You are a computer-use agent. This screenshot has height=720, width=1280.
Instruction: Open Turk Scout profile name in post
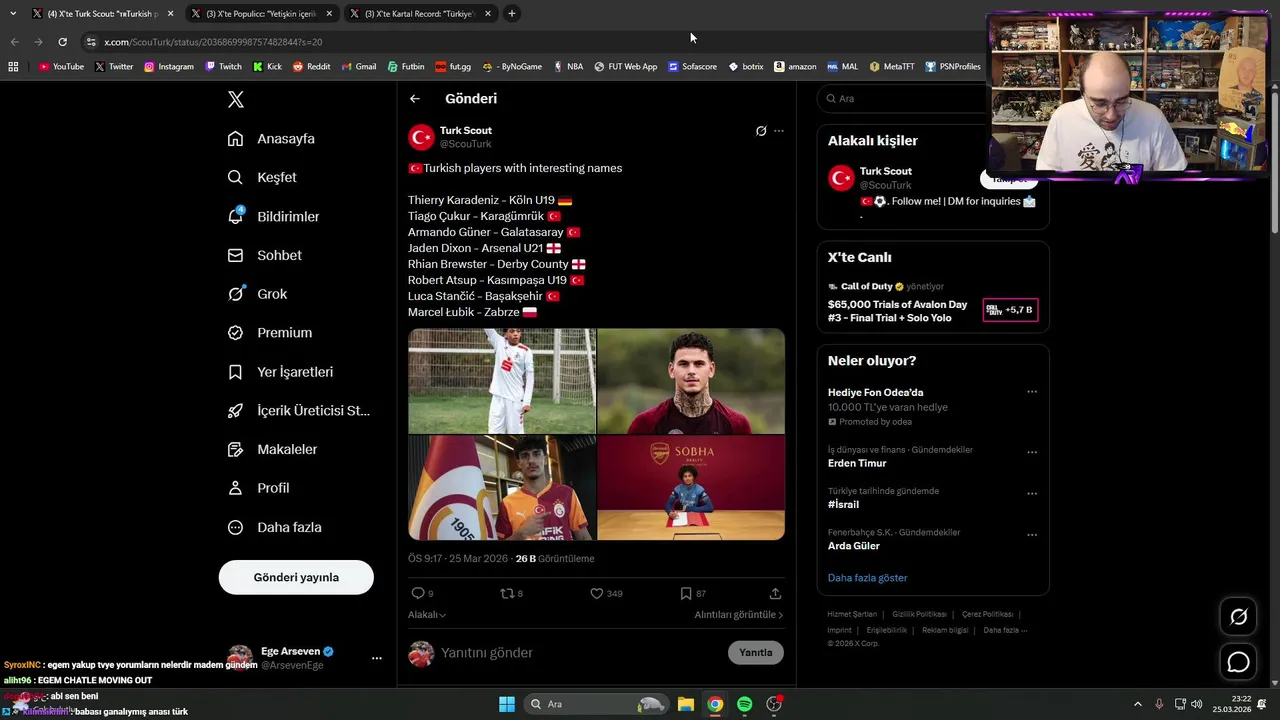(466, 130)
